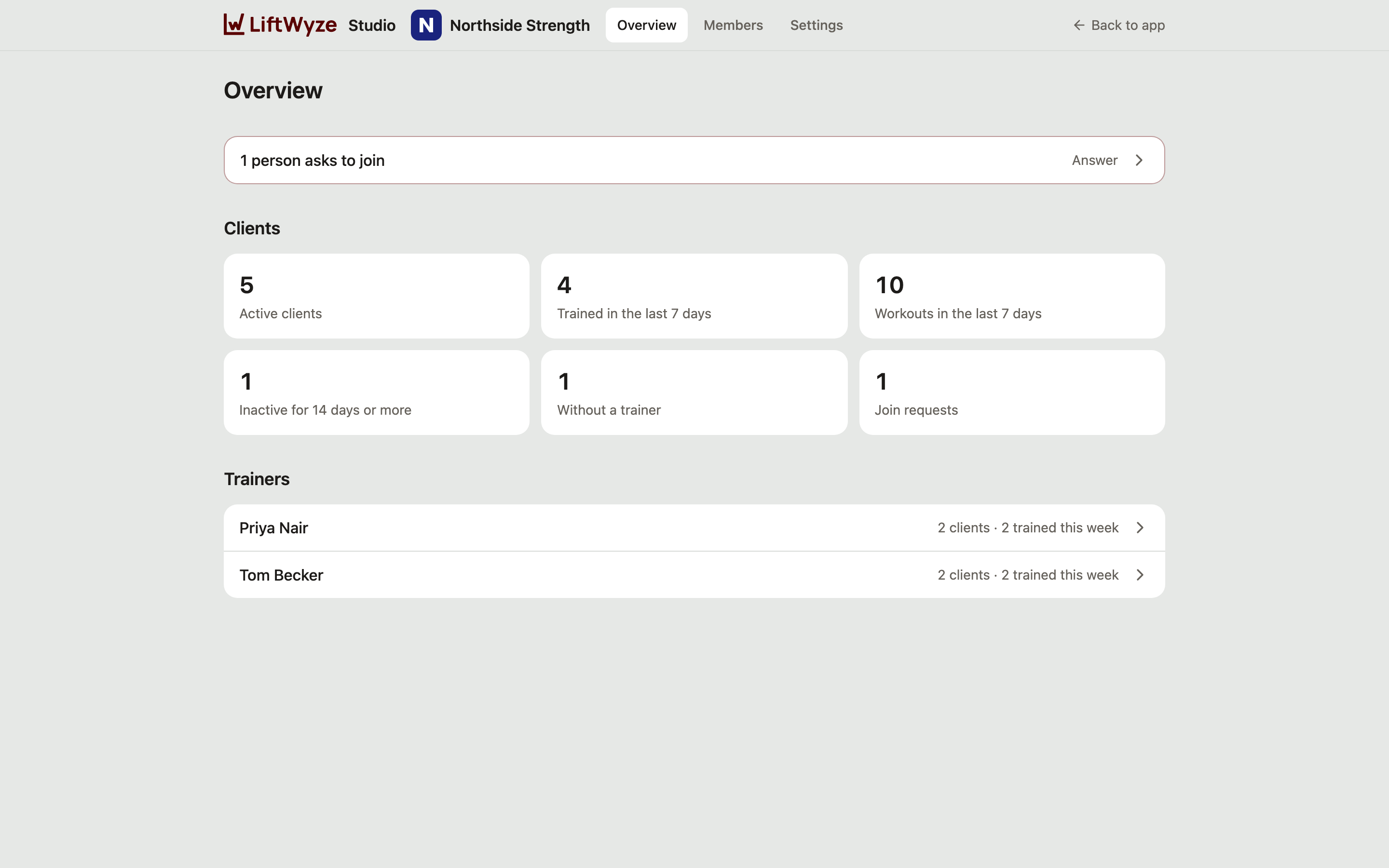Open the Without a trainer card
The width and height of the screenshot is (1389, 868).
tap(694, 393)
